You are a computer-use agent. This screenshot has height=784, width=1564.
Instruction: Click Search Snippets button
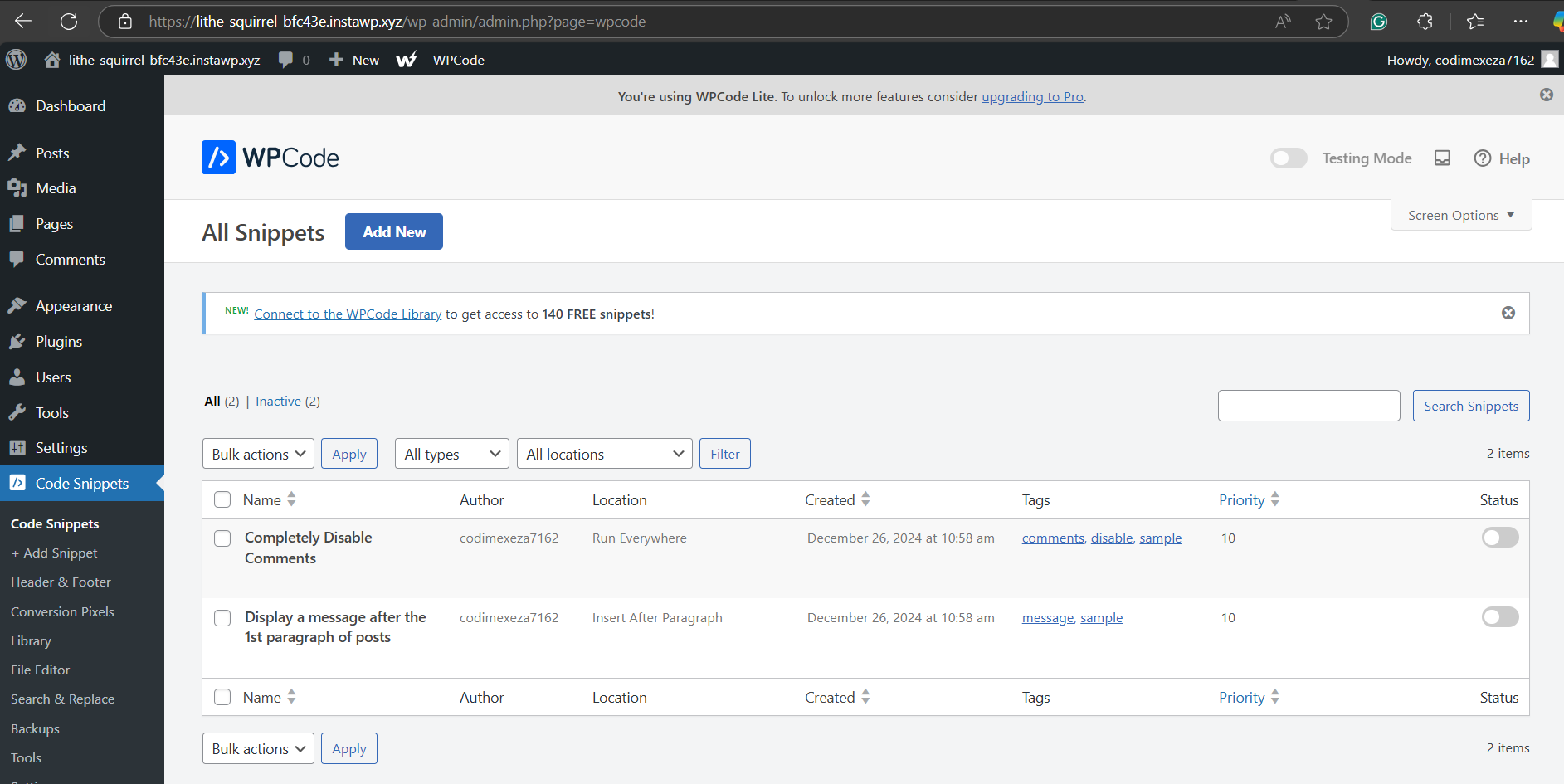pos(1471,406)
